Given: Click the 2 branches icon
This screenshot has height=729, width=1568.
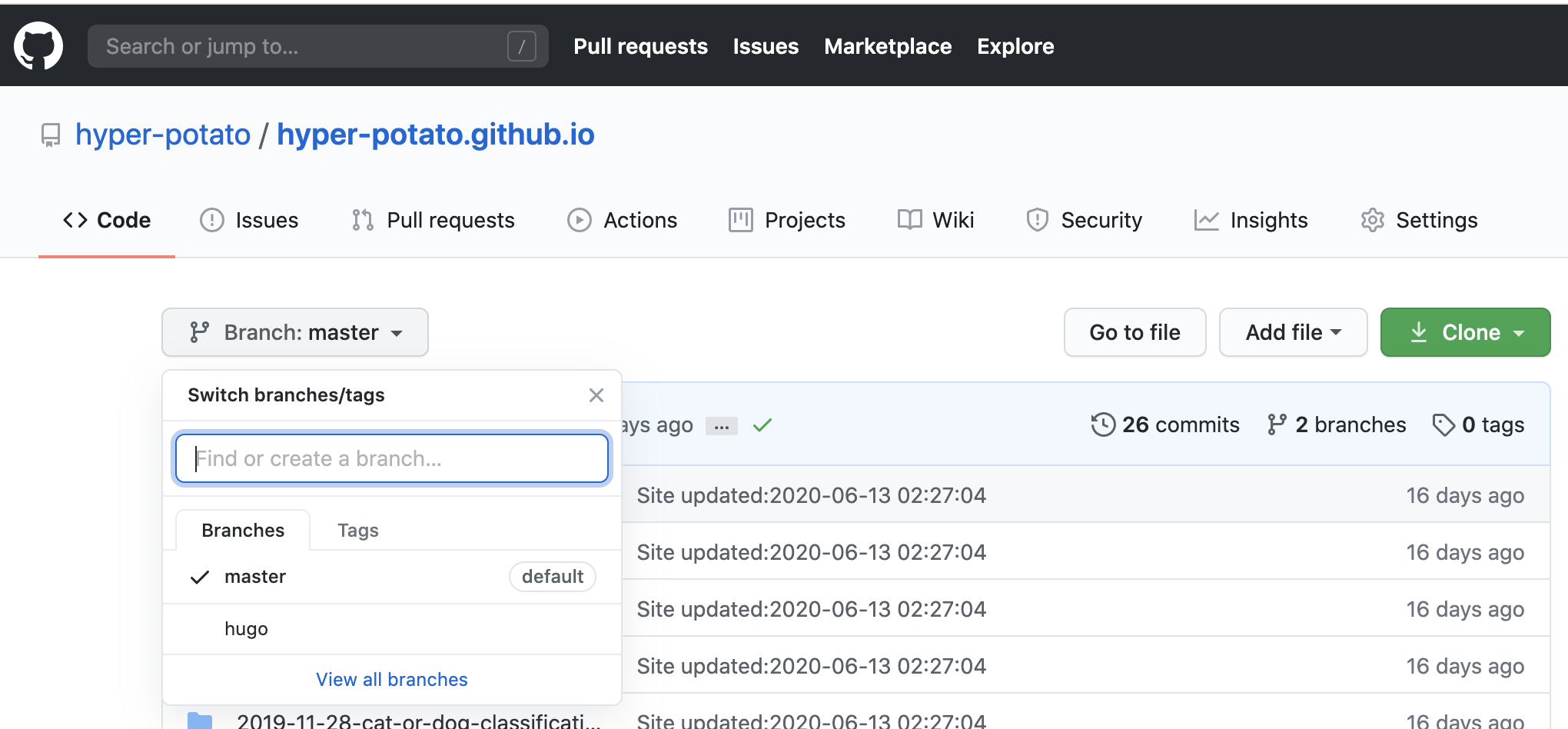Looking at the screenshot, I should tap(1277, 424).
